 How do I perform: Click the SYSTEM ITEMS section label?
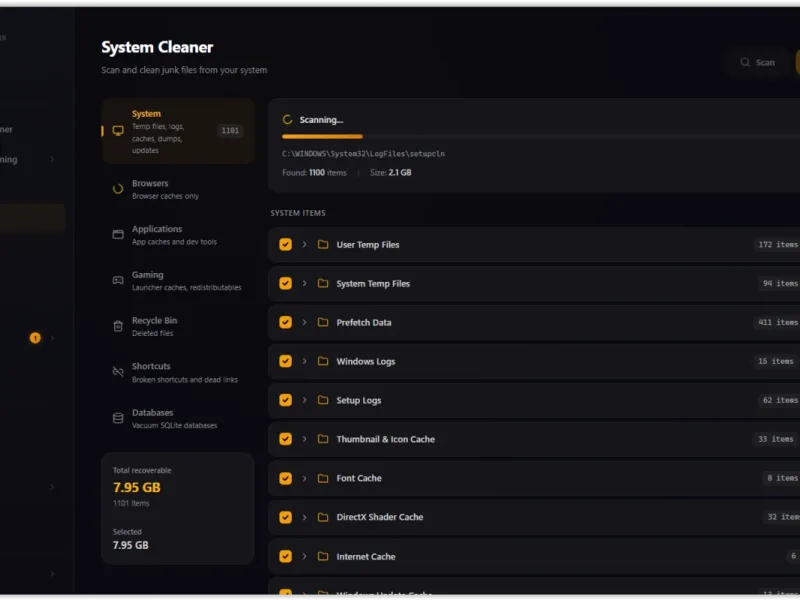(x=298, y=213)
